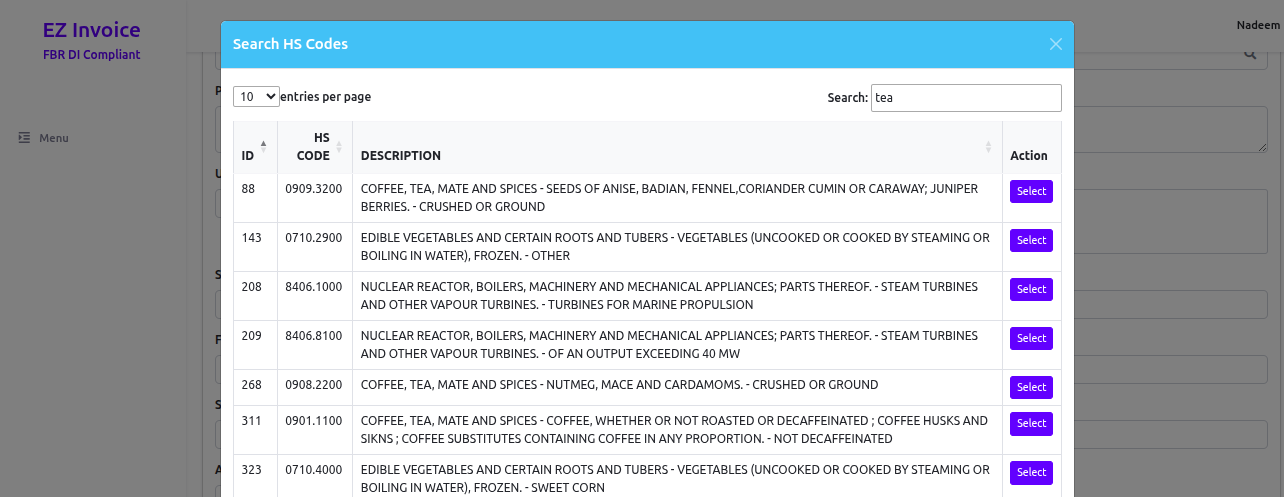Click the frozen sweet corn description
Image resolution: width=1284 pixels, height=497 pixels.
[677, 476]
